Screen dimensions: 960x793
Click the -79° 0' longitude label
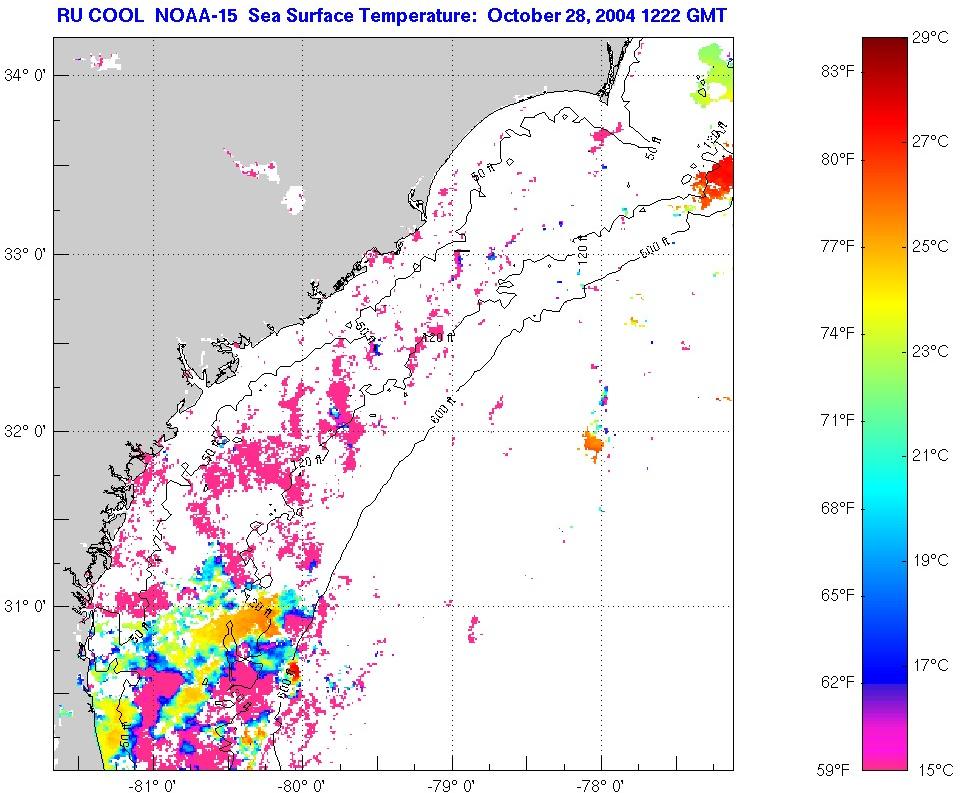[452, 786]
